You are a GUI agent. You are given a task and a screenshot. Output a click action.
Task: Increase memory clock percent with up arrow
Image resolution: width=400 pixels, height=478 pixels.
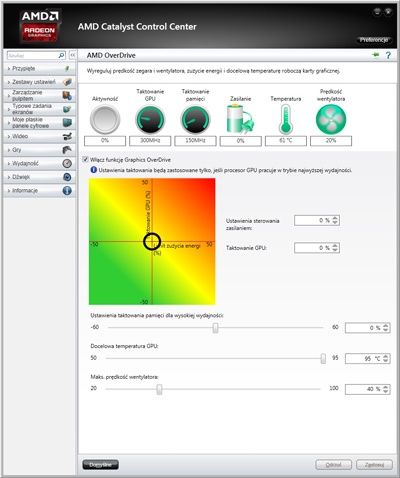(386, 325)
